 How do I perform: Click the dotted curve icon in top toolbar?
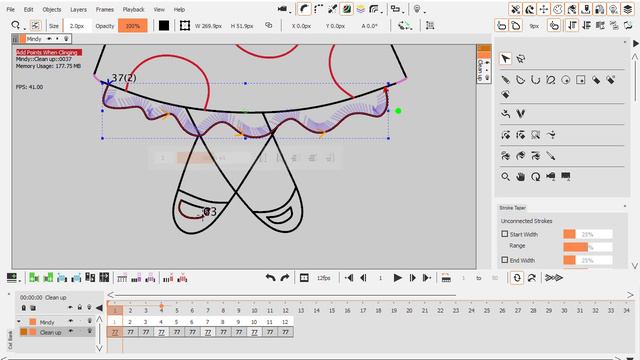318,9
